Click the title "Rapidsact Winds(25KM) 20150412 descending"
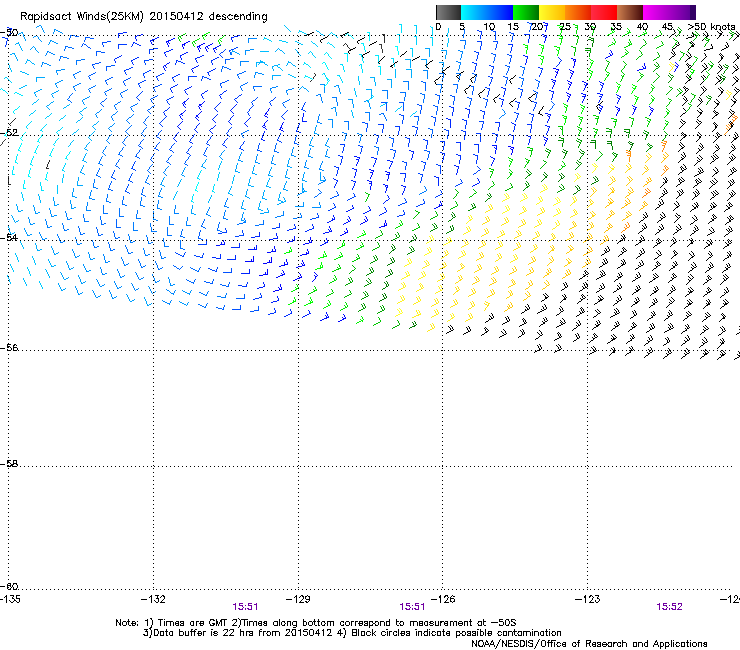 (x=143, y=17)
